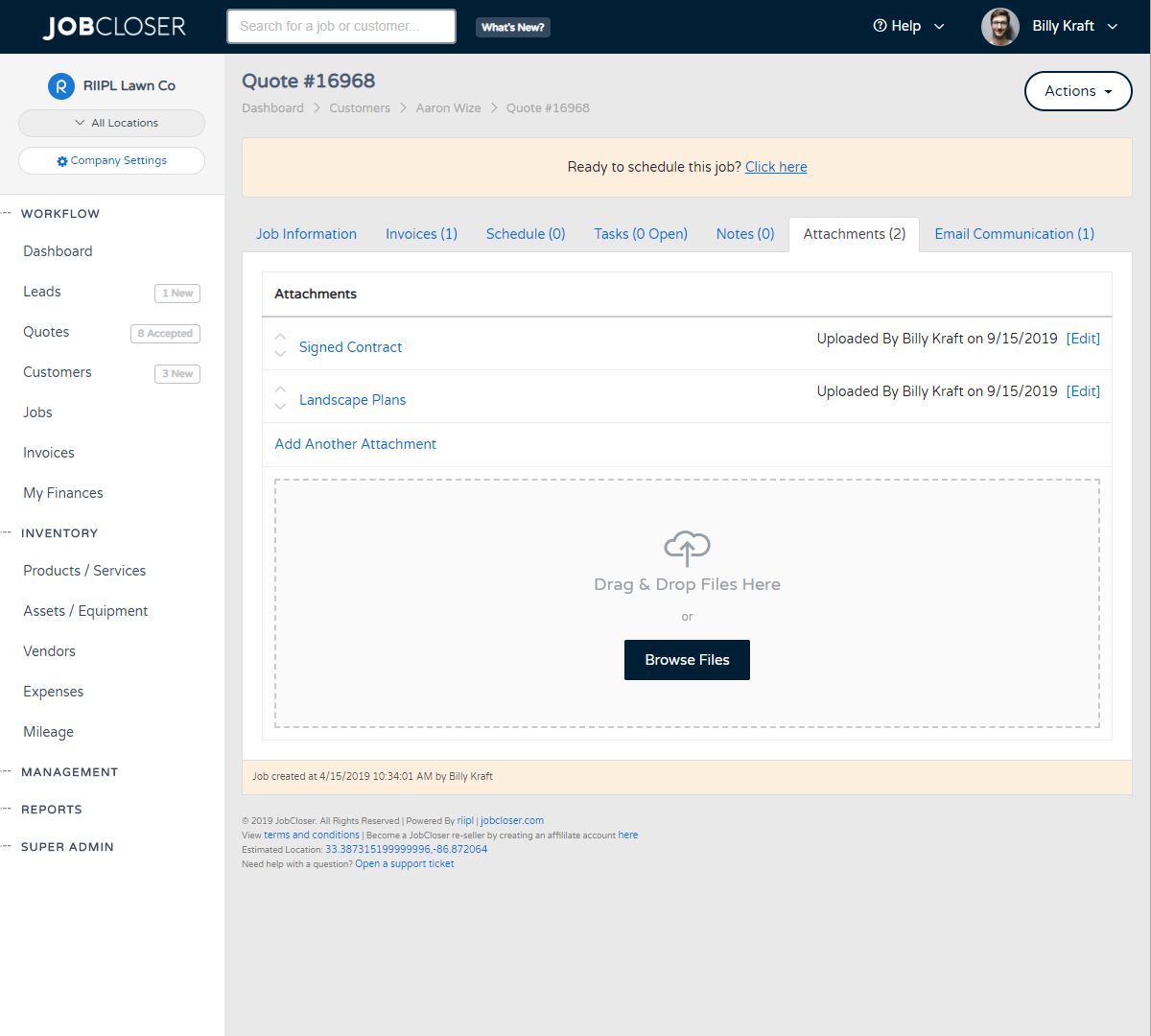Open the Actions dropdown
This screenshot has width=1151, height=1036.
click(1078, 90)
